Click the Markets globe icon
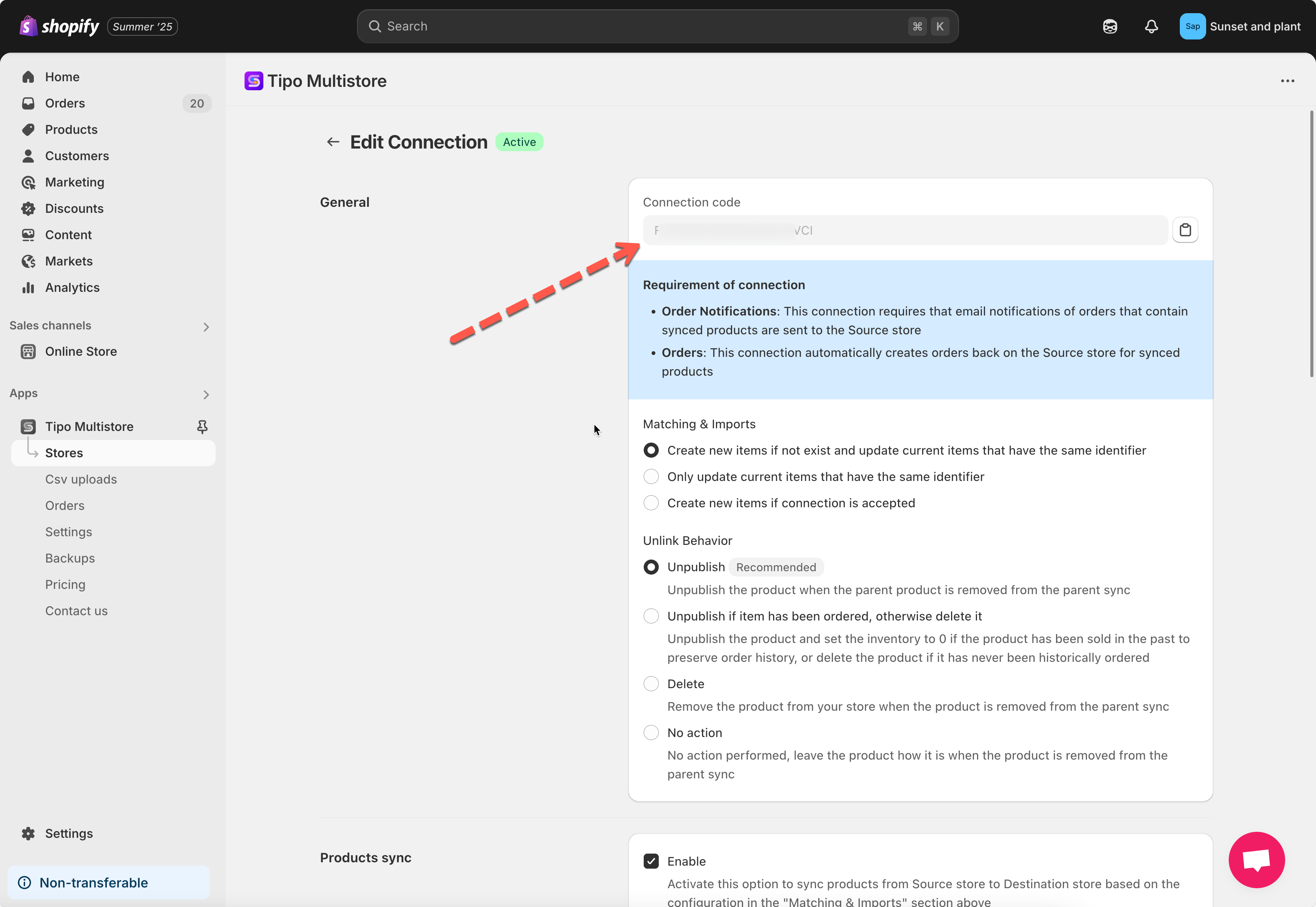Image resolution: width=1316 pixels, height=907 pixels. coord(28,261)
